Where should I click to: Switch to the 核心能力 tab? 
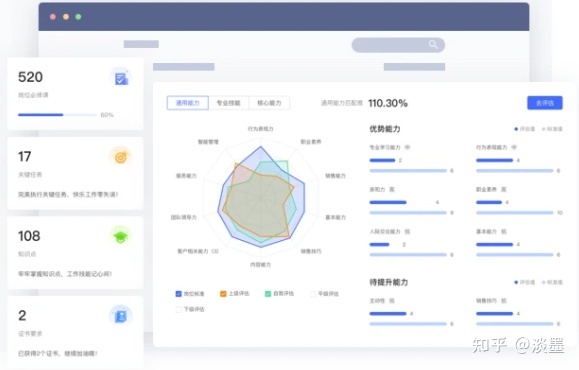tap(269, 103)
